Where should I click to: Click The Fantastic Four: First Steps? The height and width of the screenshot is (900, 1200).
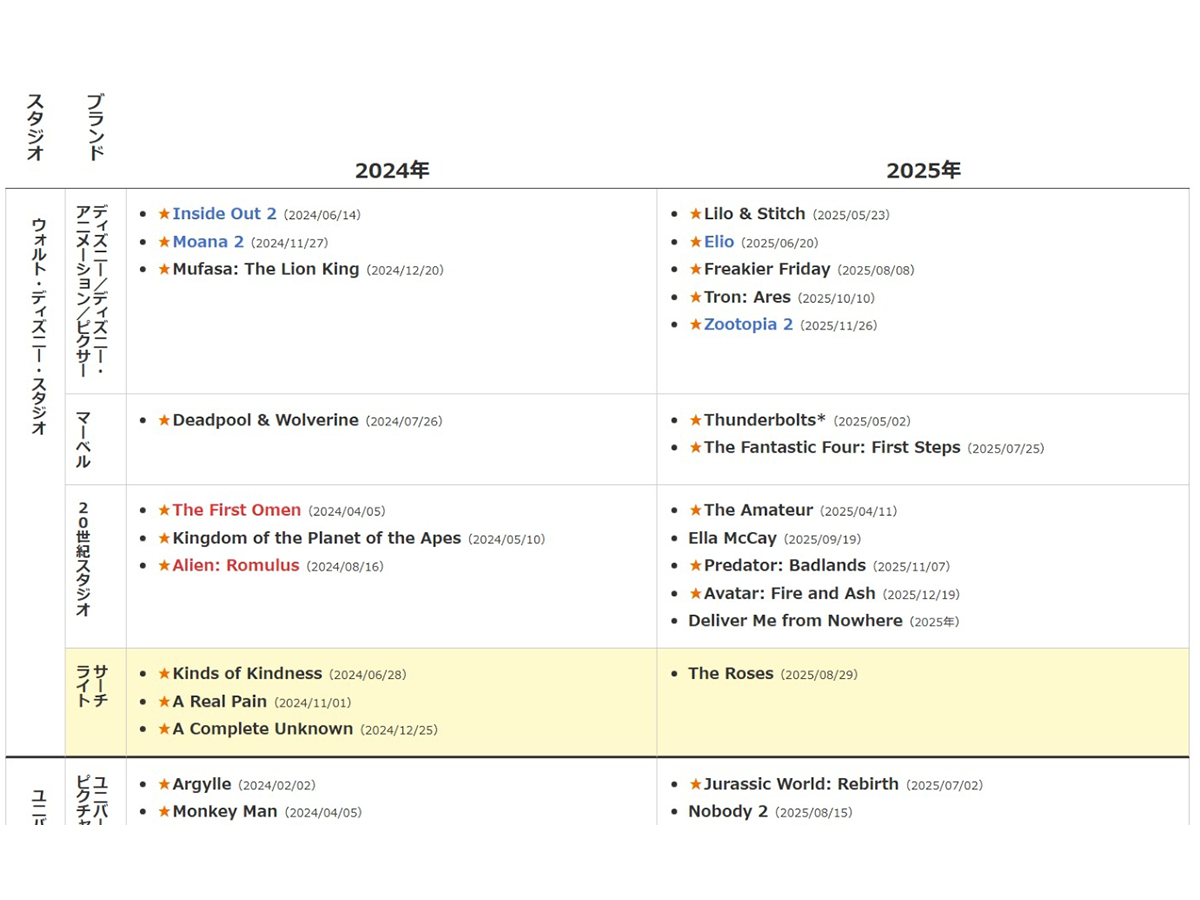tap(832, 448)
